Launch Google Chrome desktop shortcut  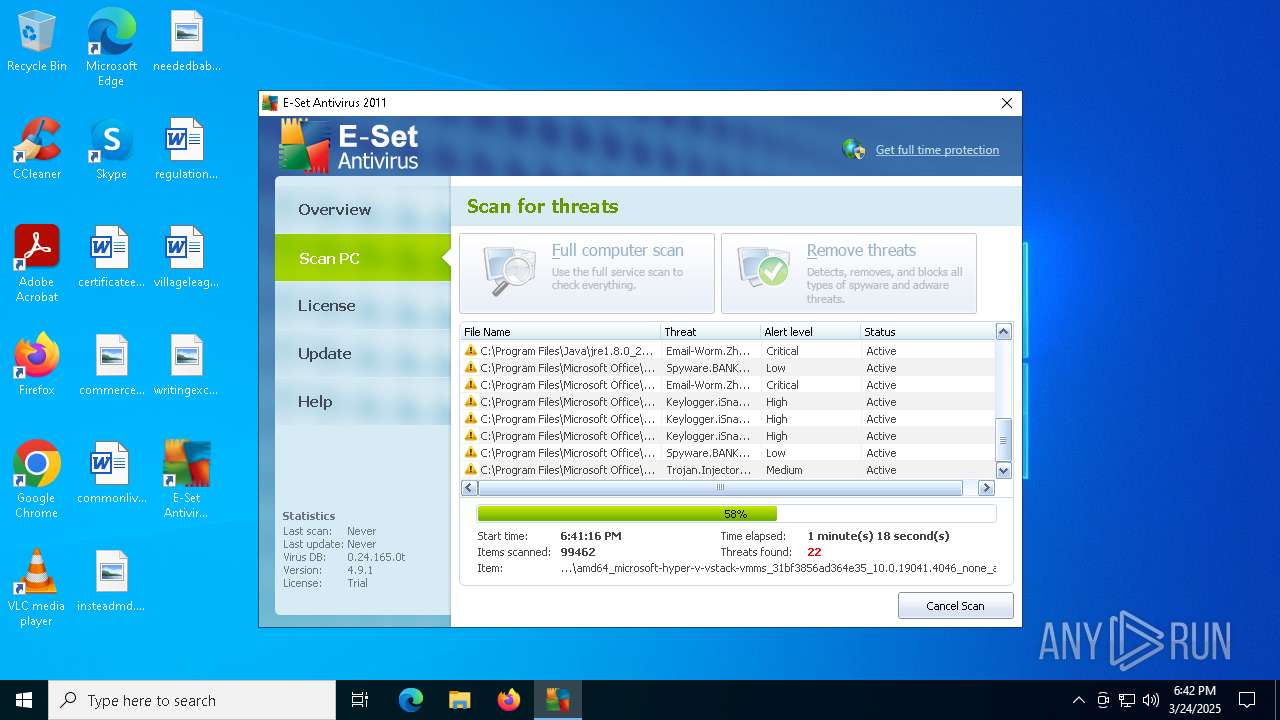pyautogui.click(x=37, y=480)
